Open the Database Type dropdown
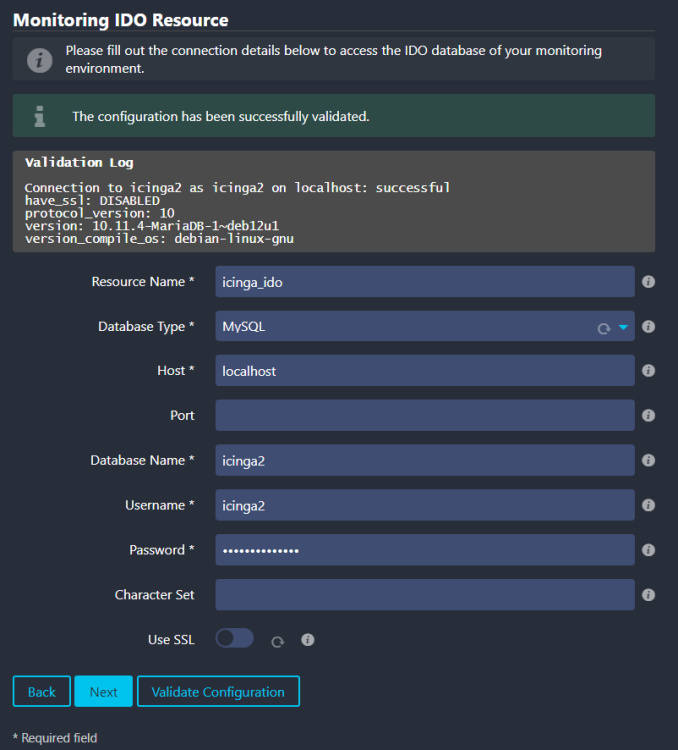Image resolution: width=678 pixels, height=750 pixels. pos(424,327)
